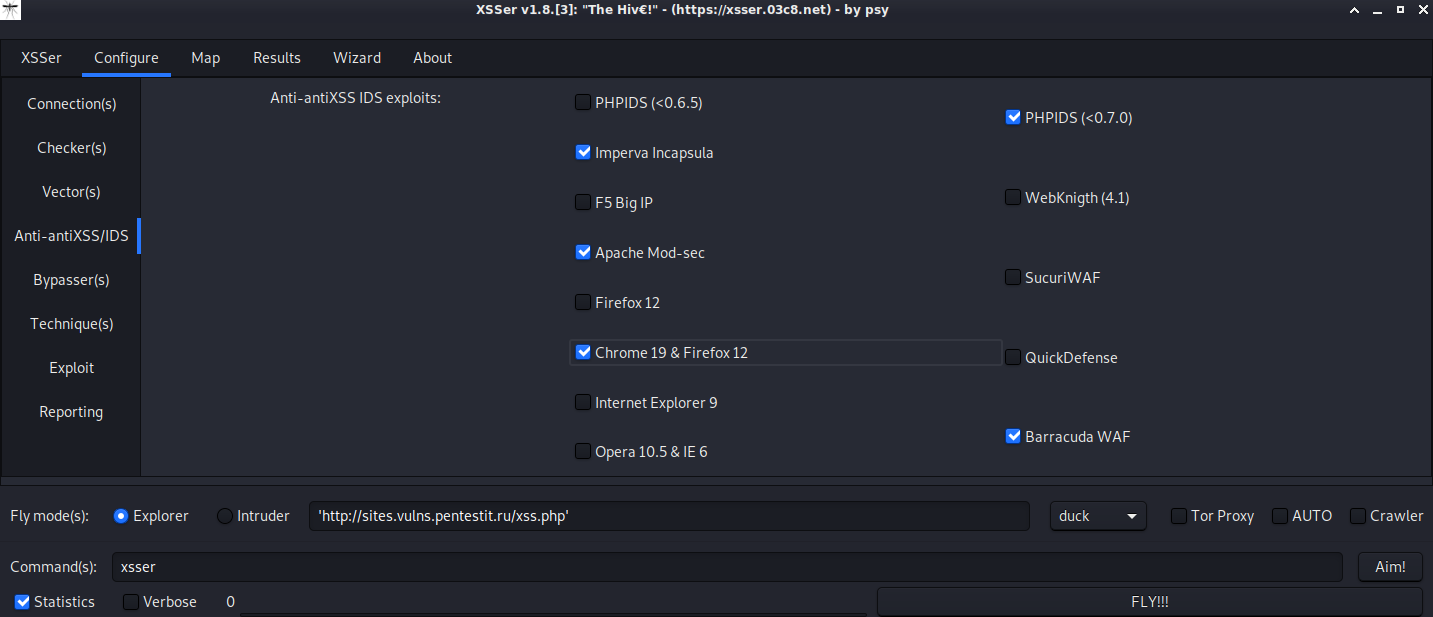Image resolution: width=1433 pixels, height=617 pixels.
Task: Launch attack with the FLY!!! button
Action: pos(1149,602)
